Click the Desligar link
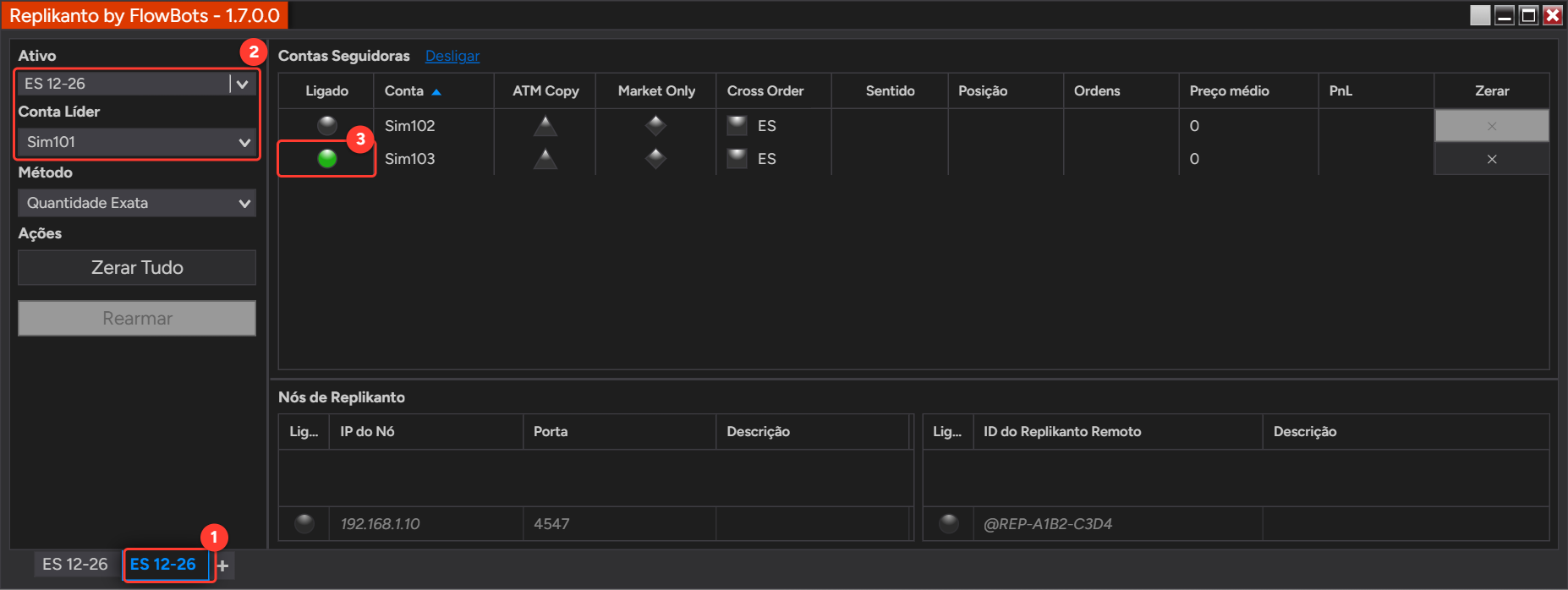 452,56
